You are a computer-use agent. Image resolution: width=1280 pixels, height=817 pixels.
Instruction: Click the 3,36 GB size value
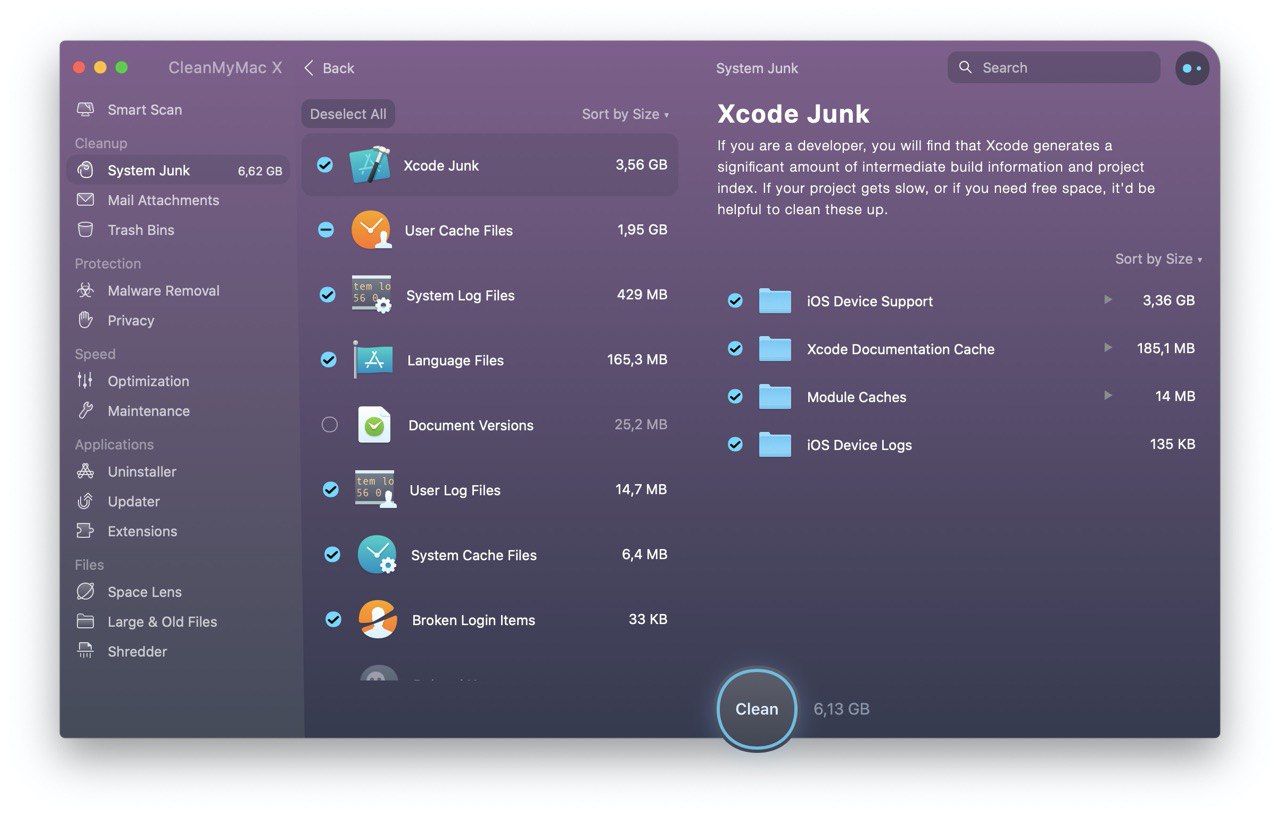coord(1169,300)
